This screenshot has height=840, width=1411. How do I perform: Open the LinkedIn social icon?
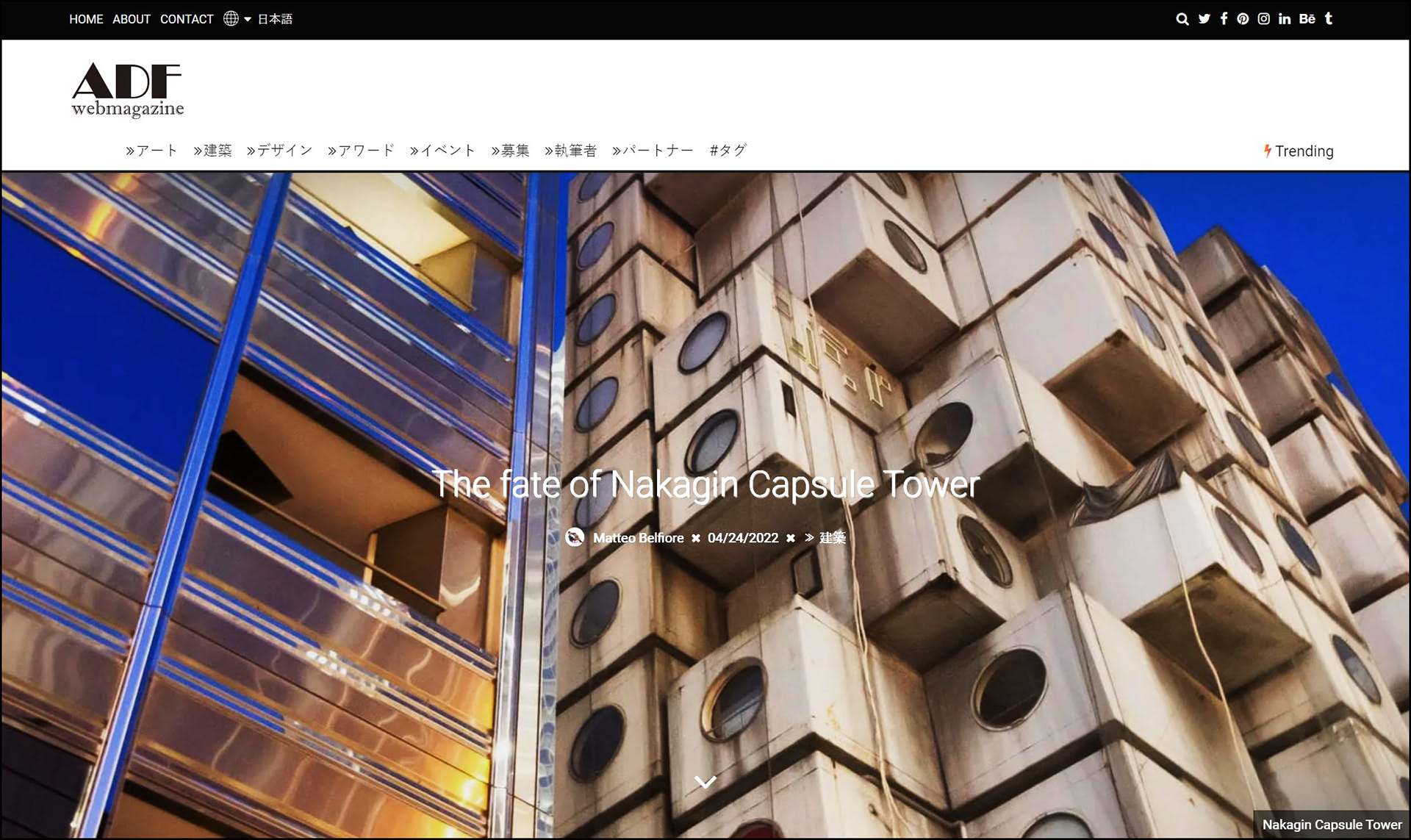point(1285,19)
